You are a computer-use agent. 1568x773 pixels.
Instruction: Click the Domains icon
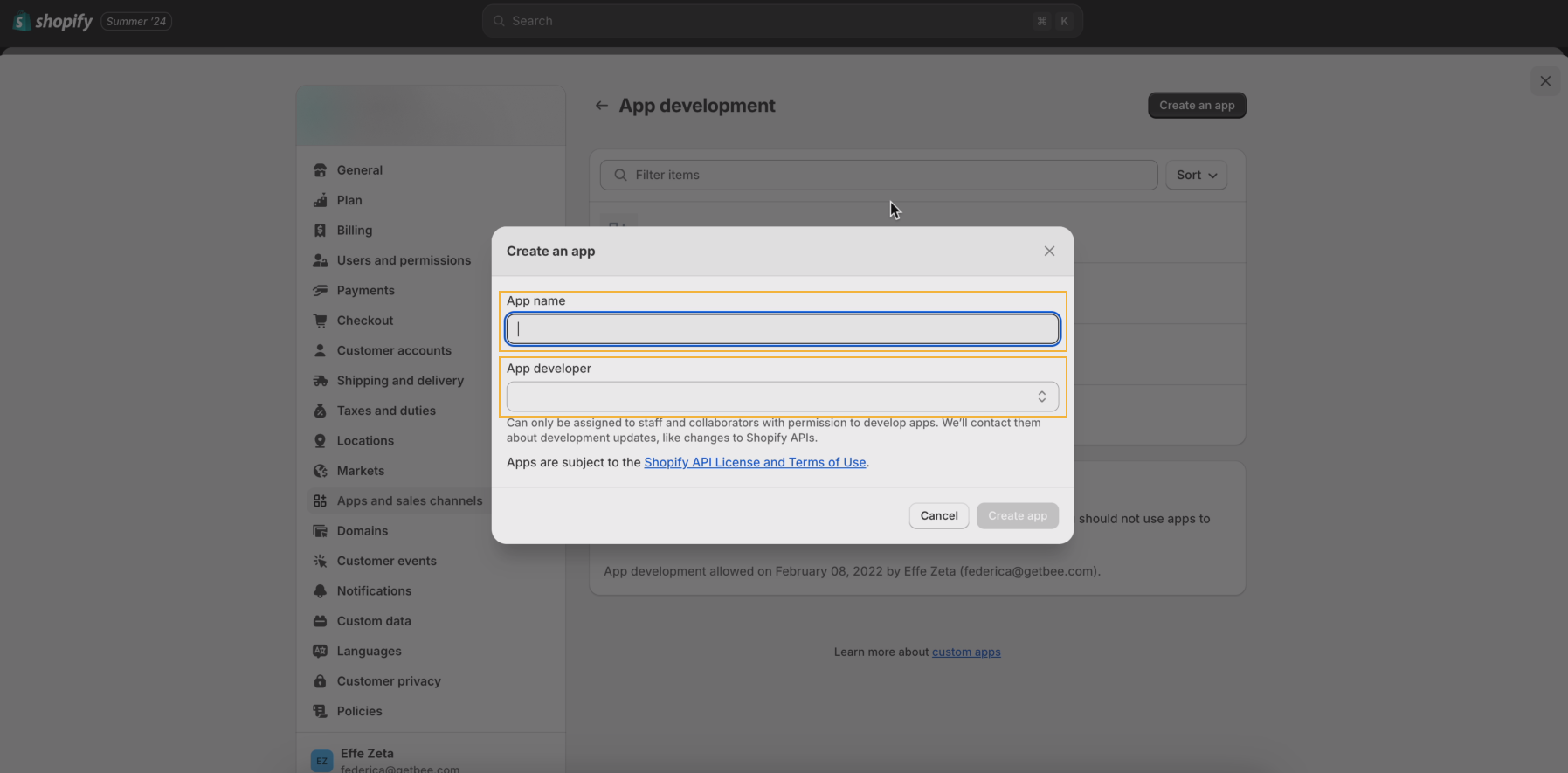click(x=320, y=531)
